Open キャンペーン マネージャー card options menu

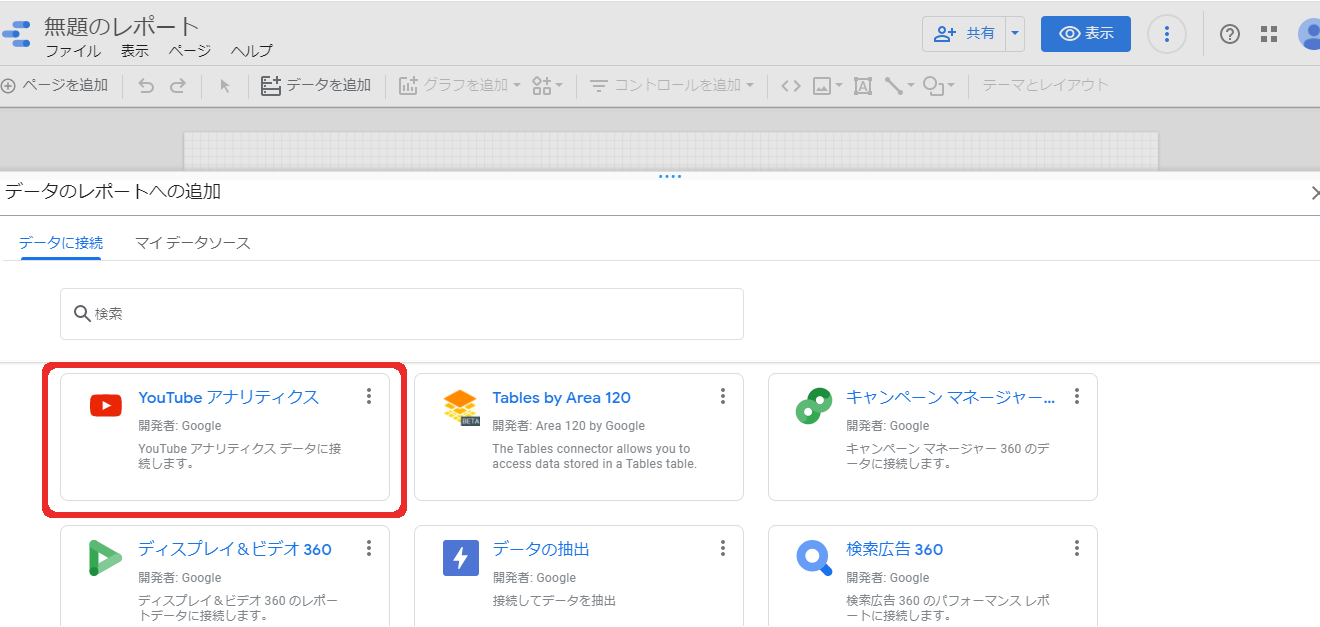tap(1077, 397)
